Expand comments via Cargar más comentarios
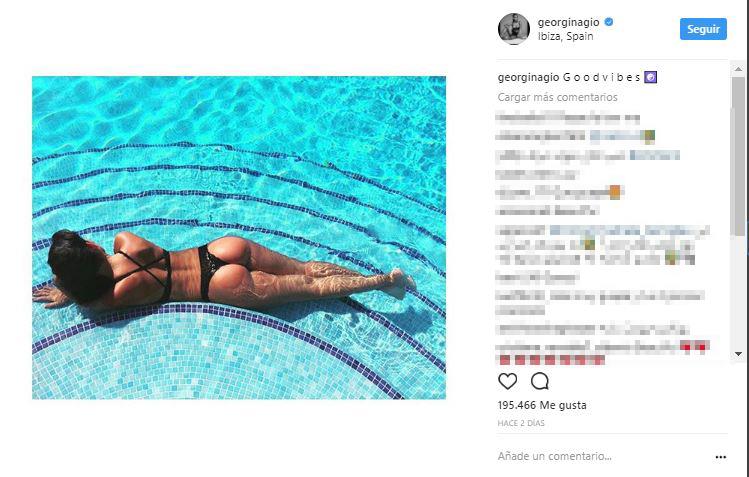This screenshot has height=477, width=749. (x=557, y=97)
